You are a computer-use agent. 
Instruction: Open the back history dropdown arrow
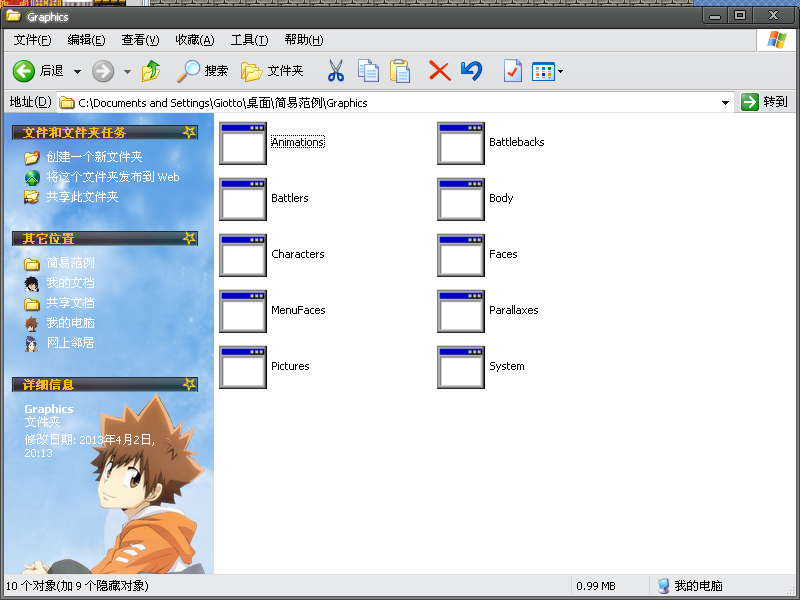click(x=77, y=71)
